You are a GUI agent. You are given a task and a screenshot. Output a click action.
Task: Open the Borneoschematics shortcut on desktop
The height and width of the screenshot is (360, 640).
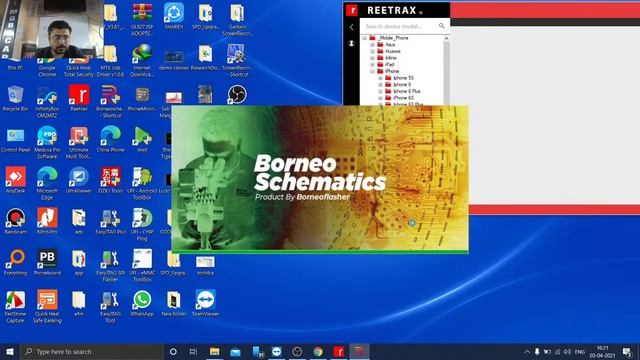pyautogui.click(x=111, y=101)
